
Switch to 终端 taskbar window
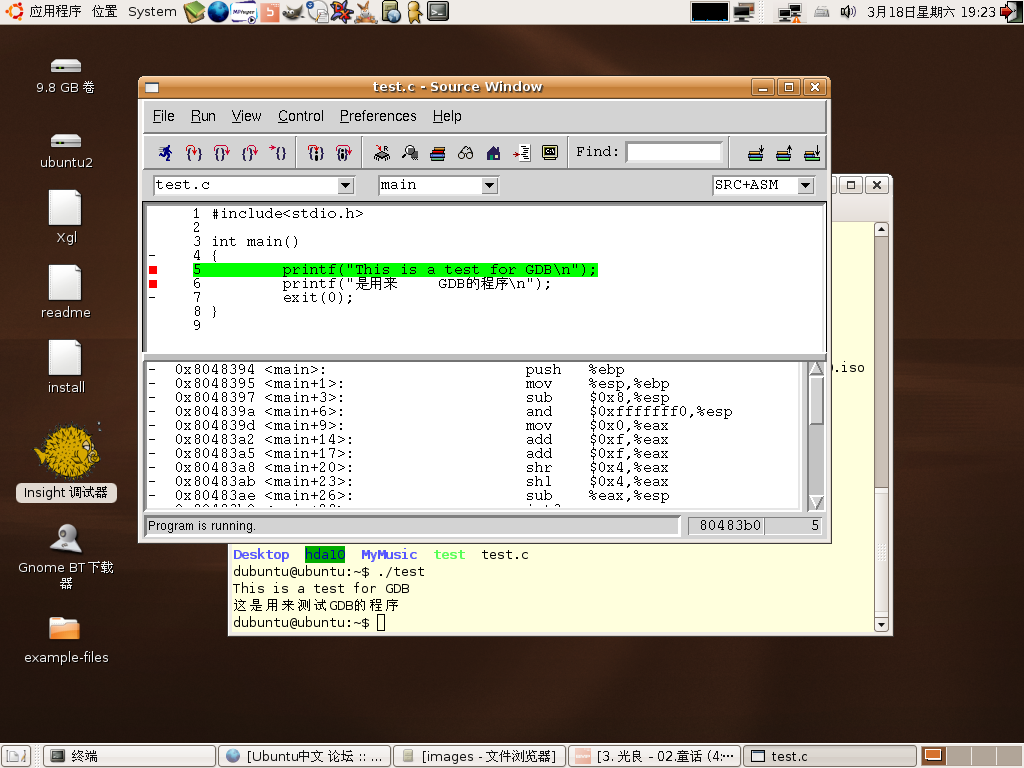point(129,756)
